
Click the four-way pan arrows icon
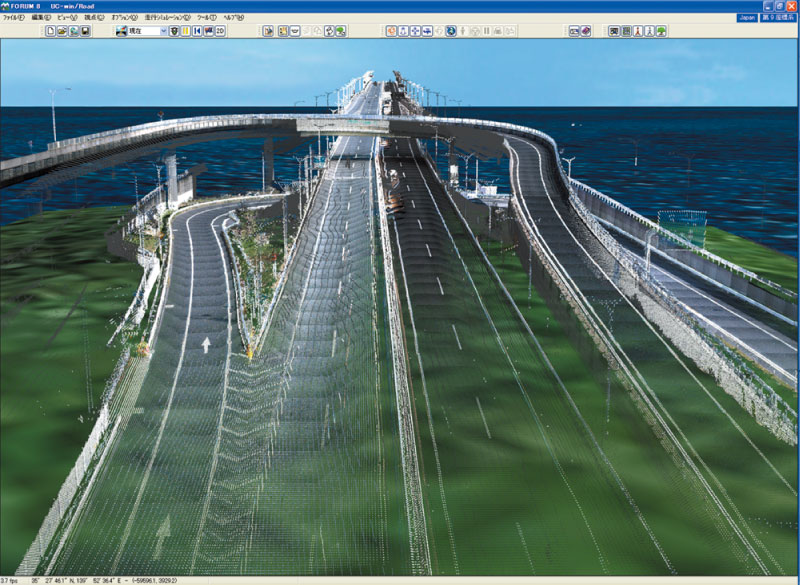pos(415,31)
